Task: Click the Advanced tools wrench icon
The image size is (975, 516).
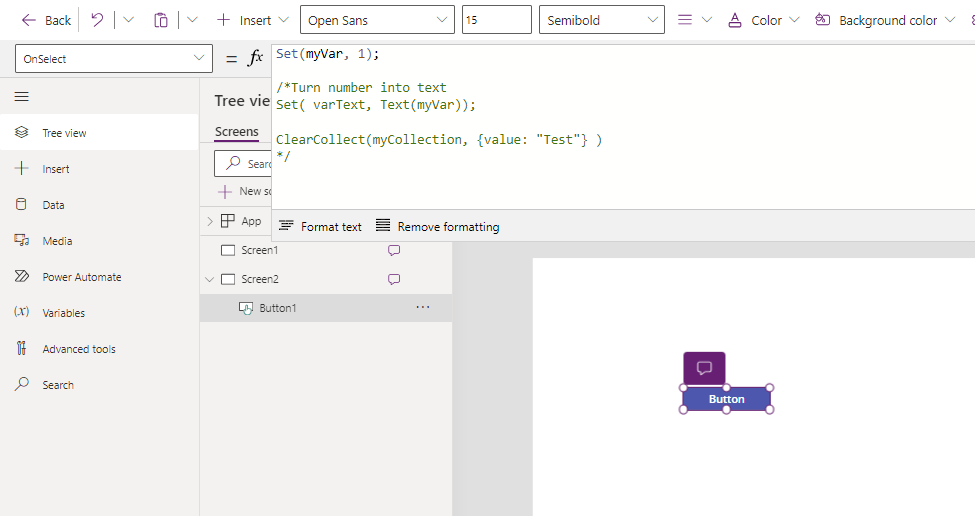Action: pos(22,348)
